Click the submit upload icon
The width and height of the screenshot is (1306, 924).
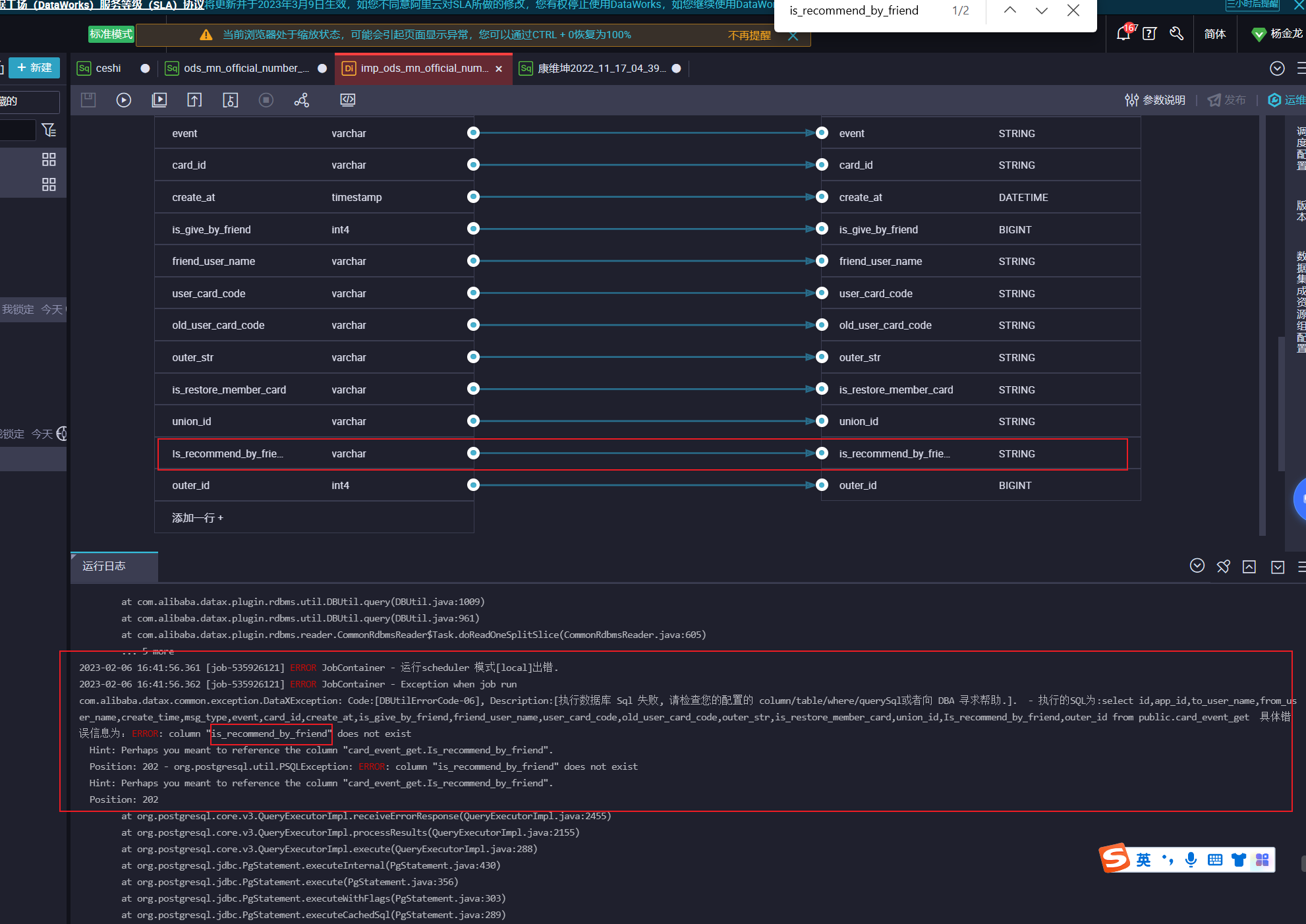coord(194,100)
